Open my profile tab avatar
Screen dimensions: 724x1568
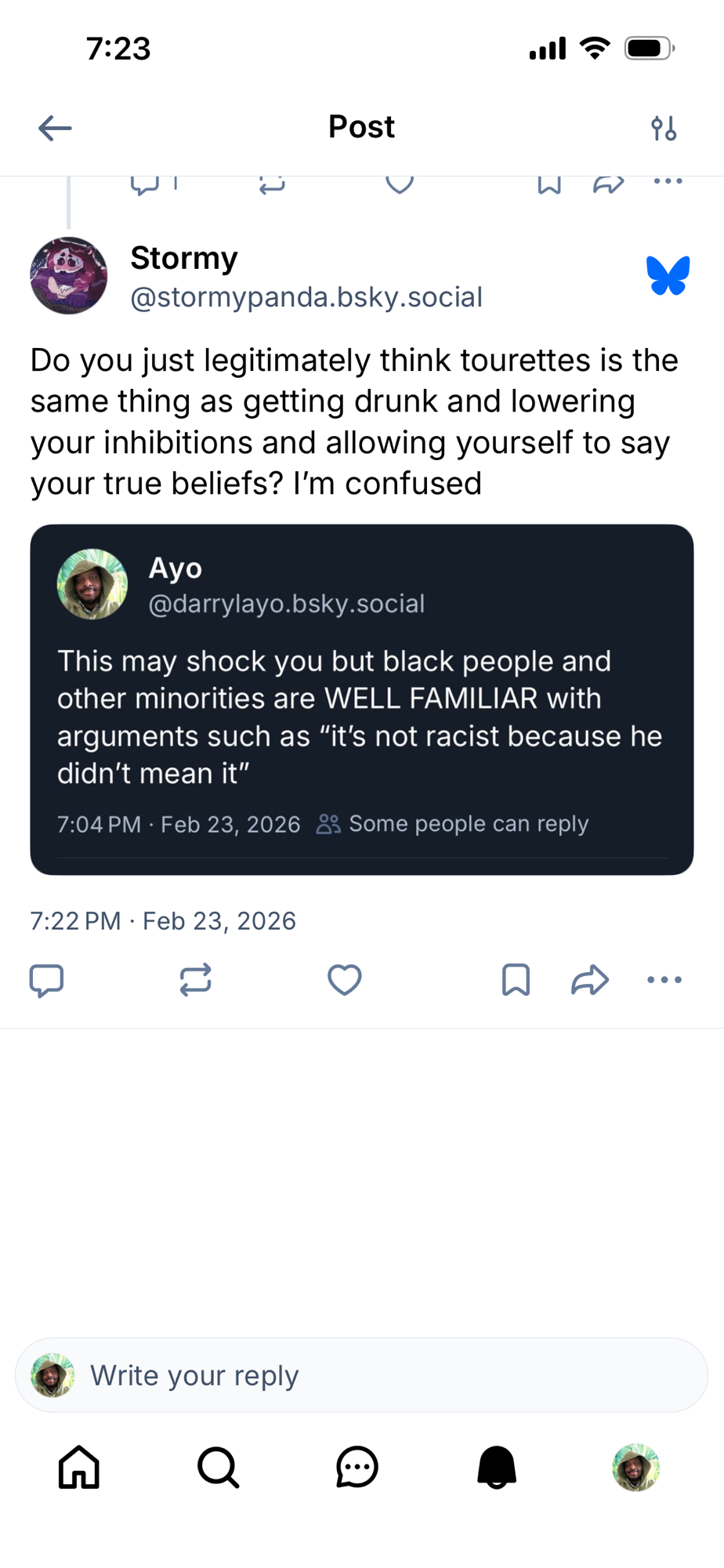tap(635, 1467)
